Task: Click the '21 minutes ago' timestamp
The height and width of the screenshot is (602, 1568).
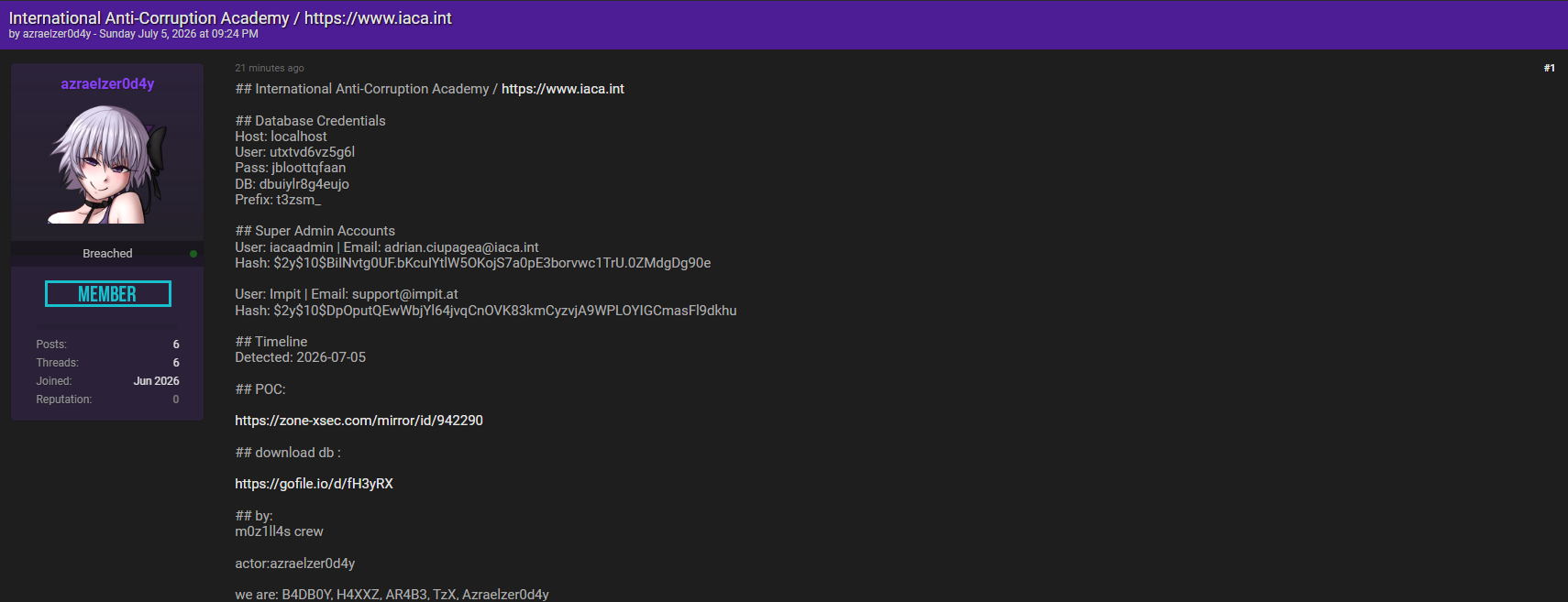Action: coord(270,68)
